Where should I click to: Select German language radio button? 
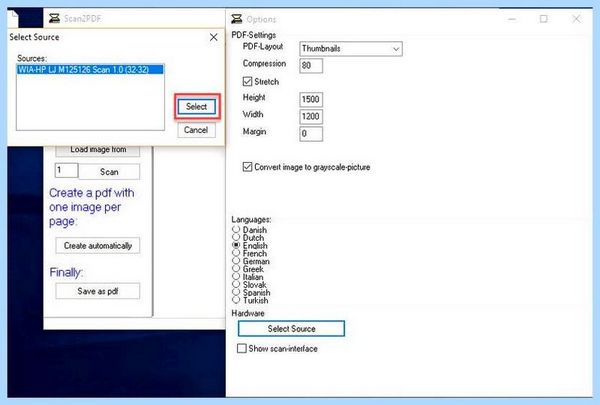pyautogui.click(x=236, y=261)
